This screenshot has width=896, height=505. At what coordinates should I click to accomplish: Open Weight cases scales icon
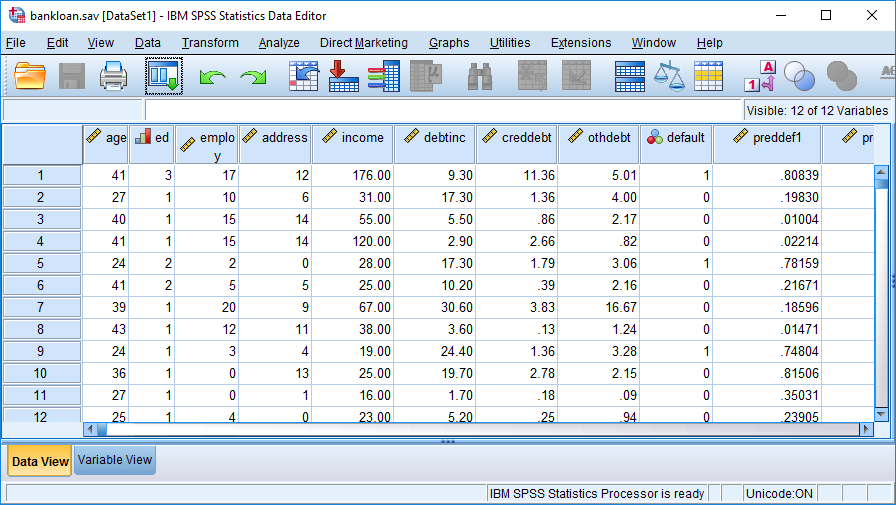pyautogui.click(x=669, y=76)
